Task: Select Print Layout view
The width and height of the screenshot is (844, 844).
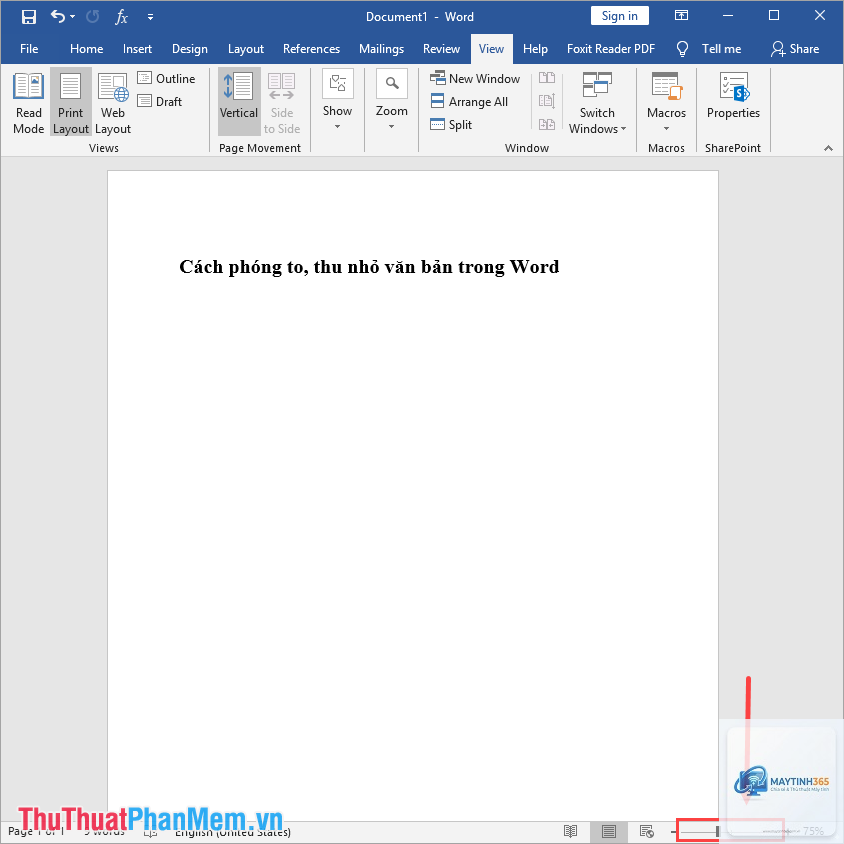Action: [x=71, y=102]
